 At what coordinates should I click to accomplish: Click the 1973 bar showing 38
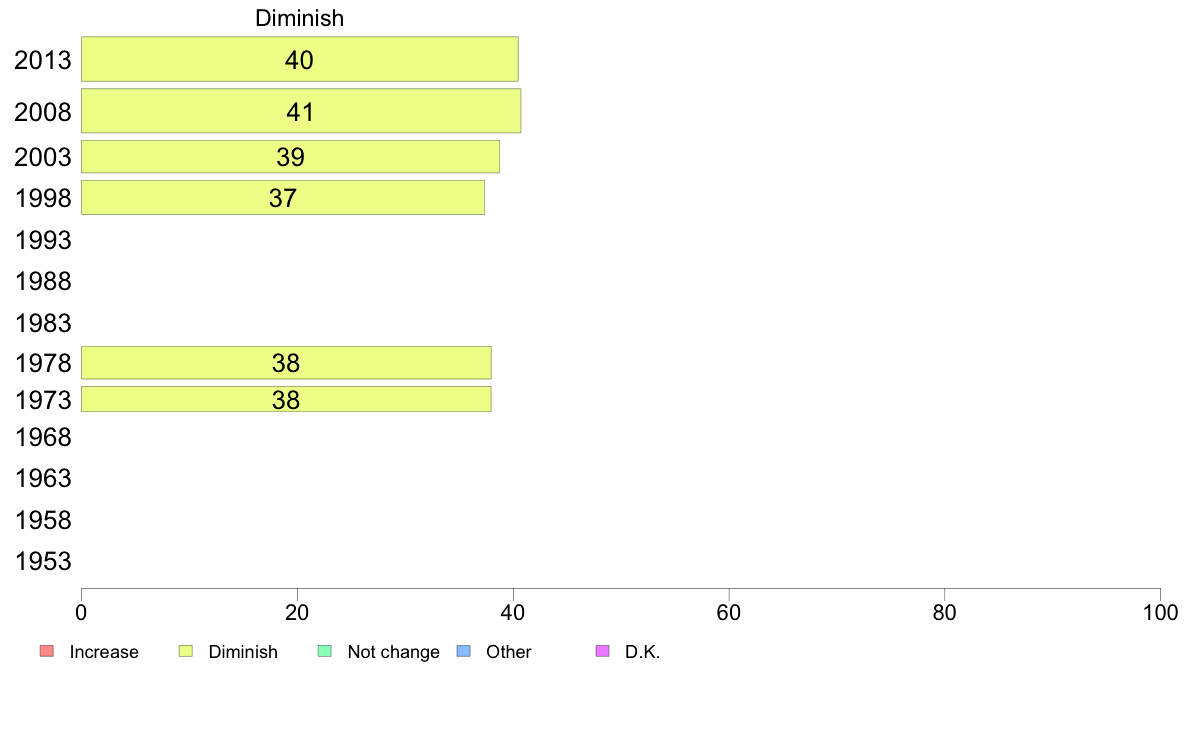[286, 399]
